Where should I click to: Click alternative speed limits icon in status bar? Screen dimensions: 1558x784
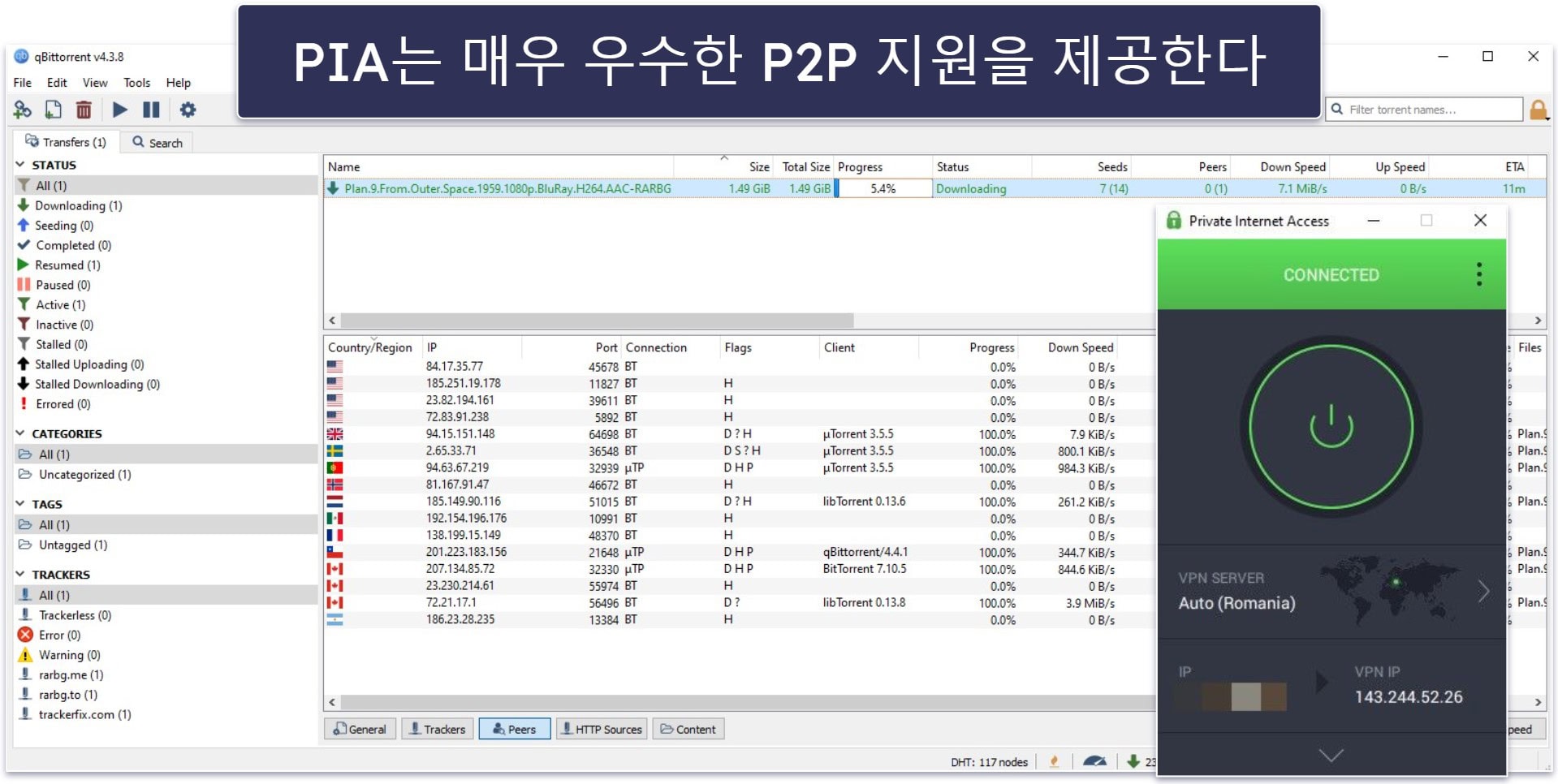[1094, 761]
